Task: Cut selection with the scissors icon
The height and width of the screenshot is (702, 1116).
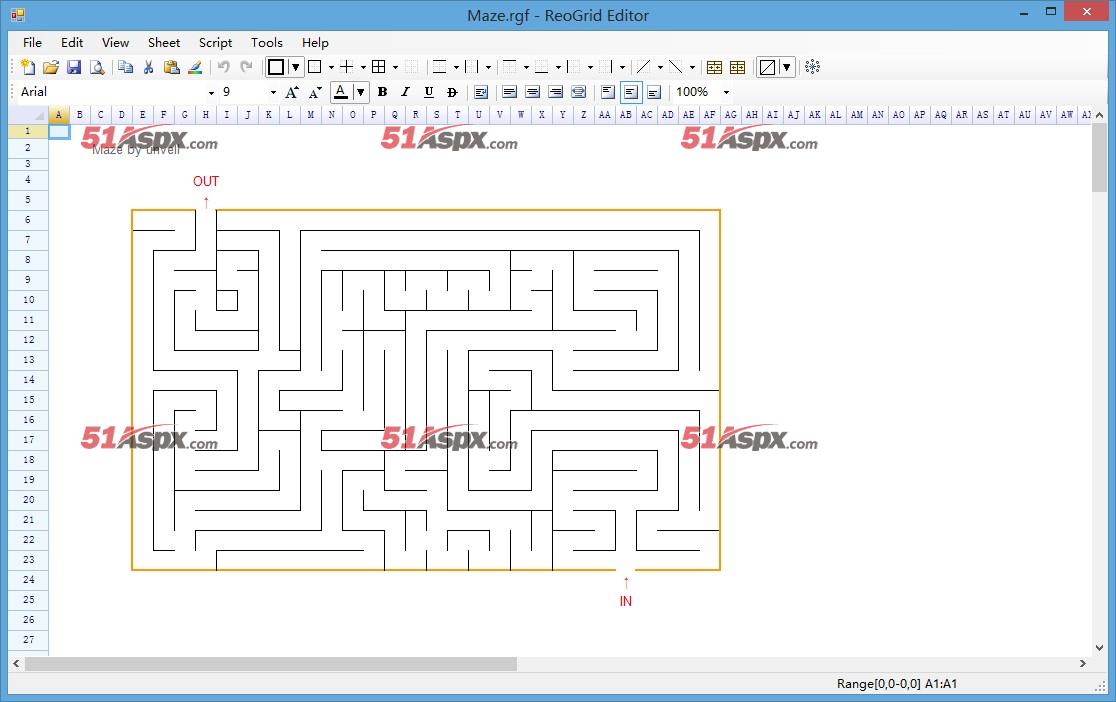Action: coord(148,67)
